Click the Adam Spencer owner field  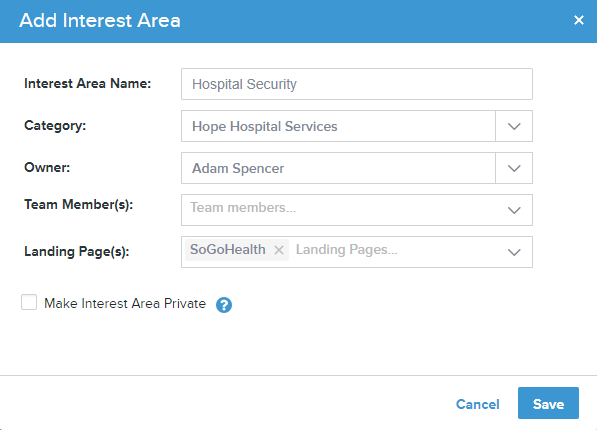coord(338,168)
